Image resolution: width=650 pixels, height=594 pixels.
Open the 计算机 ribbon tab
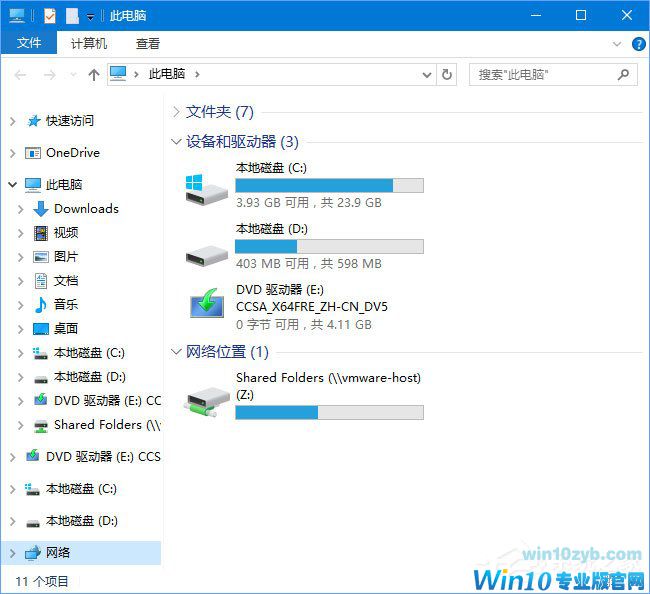tap(89, 43)
